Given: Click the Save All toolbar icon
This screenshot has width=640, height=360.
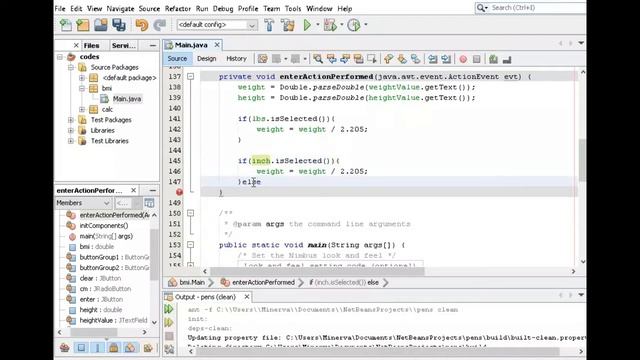Looking at the screenshot, I should click(x=119, y=25).
